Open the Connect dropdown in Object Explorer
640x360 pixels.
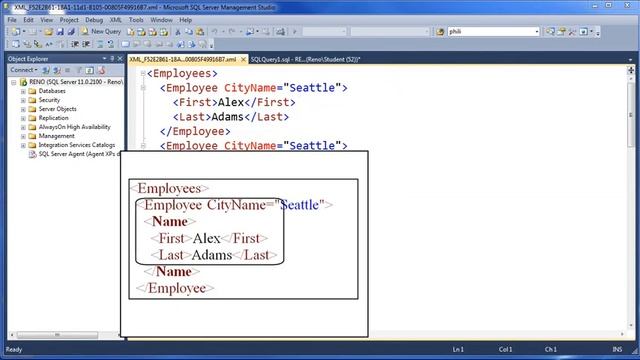point(24,70)
